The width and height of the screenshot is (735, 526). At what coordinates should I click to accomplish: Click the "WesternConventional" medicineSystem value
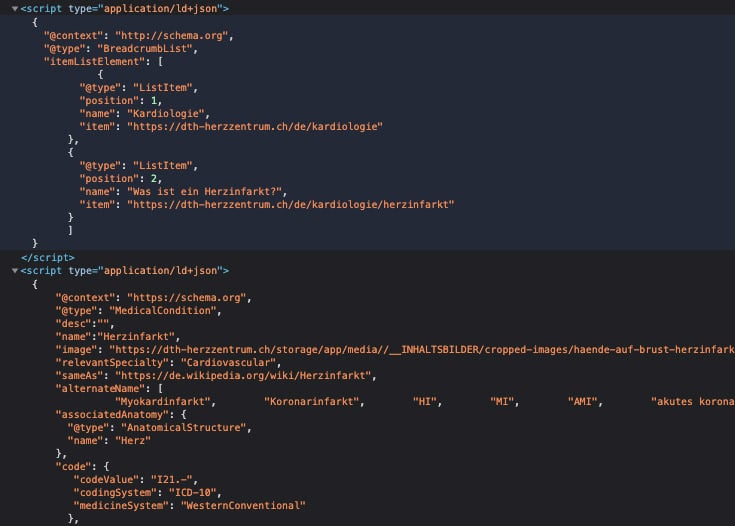click(242, 506)
